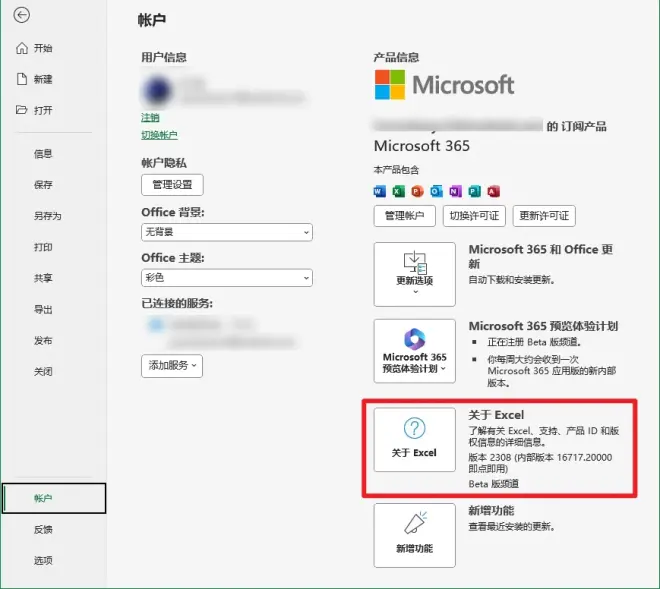Click the Microsoft logo
The height and width of the screenshot is (589, 660).
point(444,85)
